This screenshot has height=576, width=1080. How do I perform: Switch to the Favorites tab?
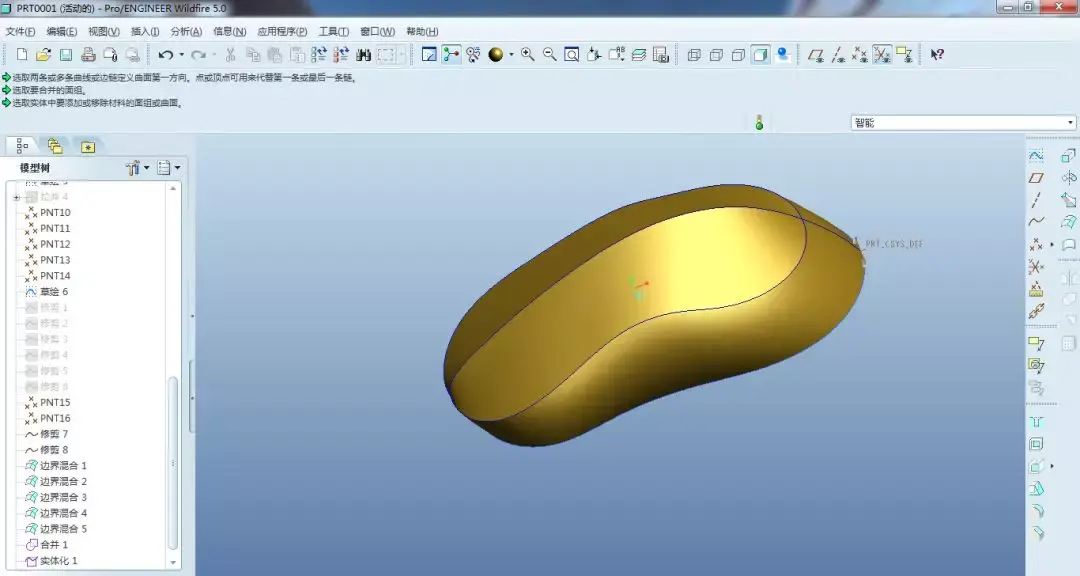[x=87, y=146]
